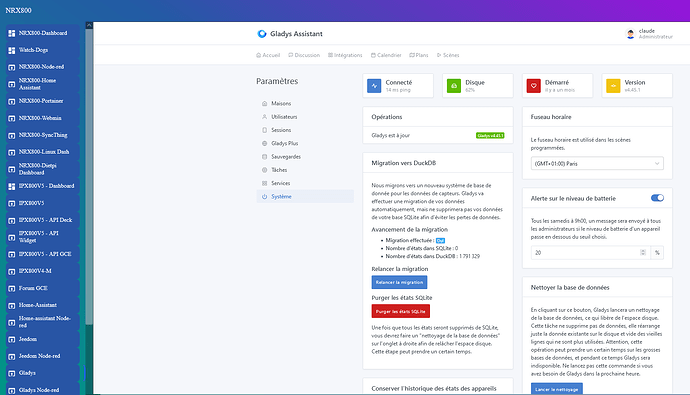Select Système in Paramètres menu
Viewport: 690px width, 395px height.
[x=305, y=196]
